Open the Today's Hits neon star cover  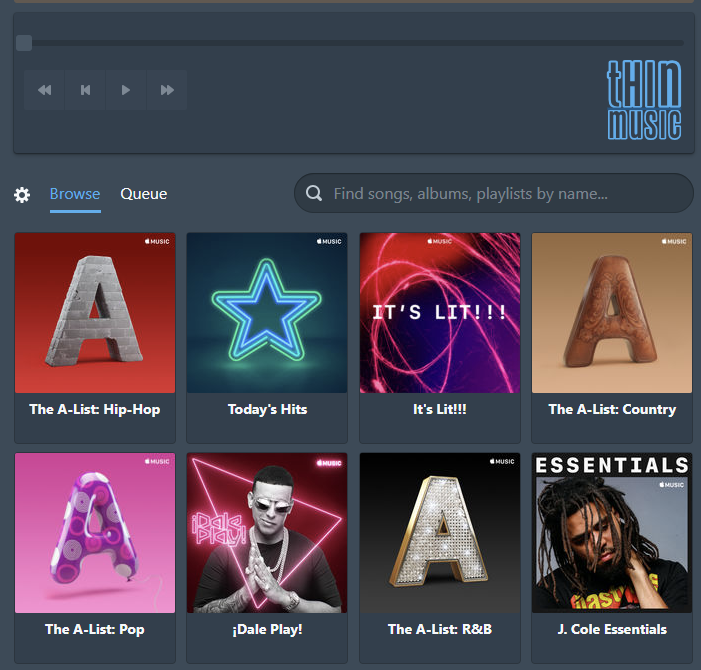(x=267, y=313)
